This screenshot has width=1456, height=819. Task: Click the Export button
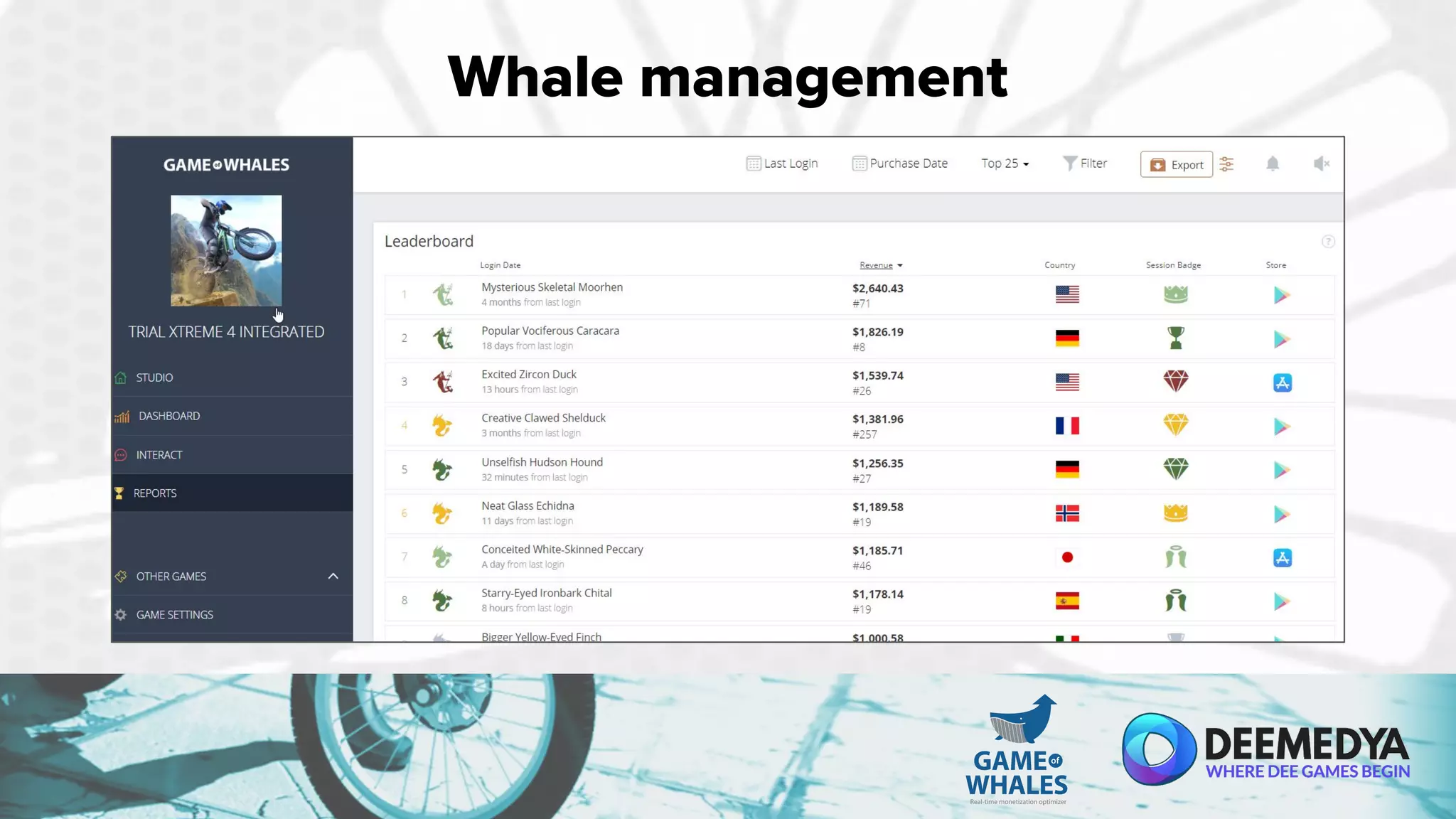[1176, 164]
